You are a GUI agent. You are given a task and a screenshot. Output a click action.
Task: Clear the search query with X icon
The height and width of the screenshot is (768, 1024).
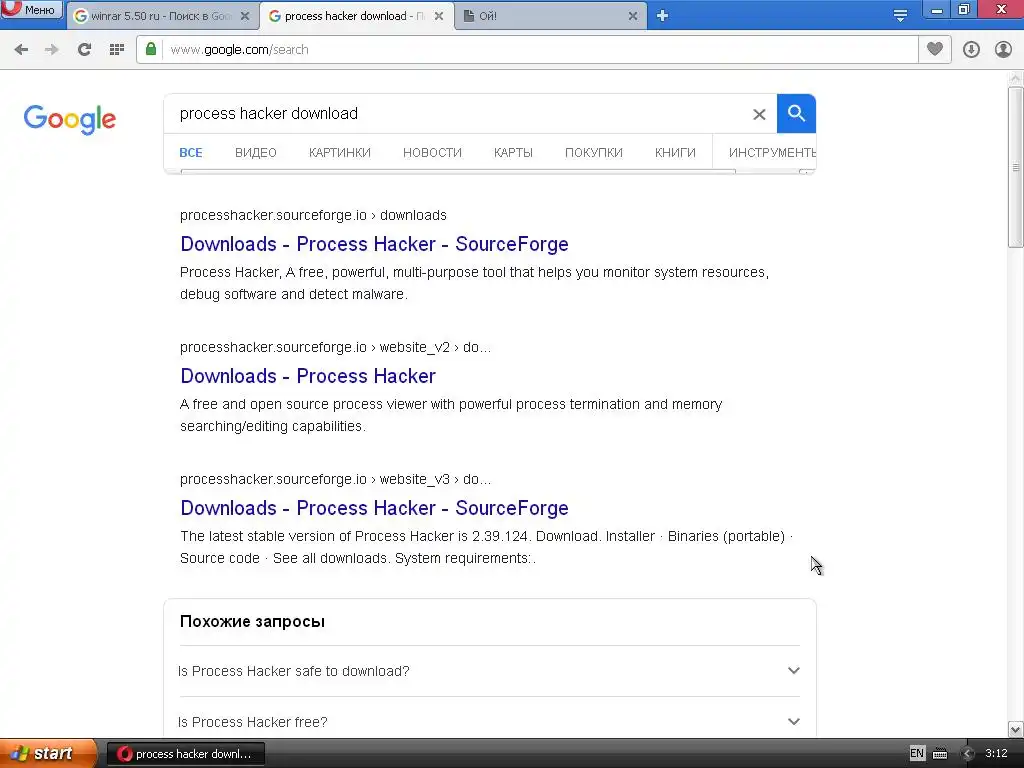(x=759, y=114)
